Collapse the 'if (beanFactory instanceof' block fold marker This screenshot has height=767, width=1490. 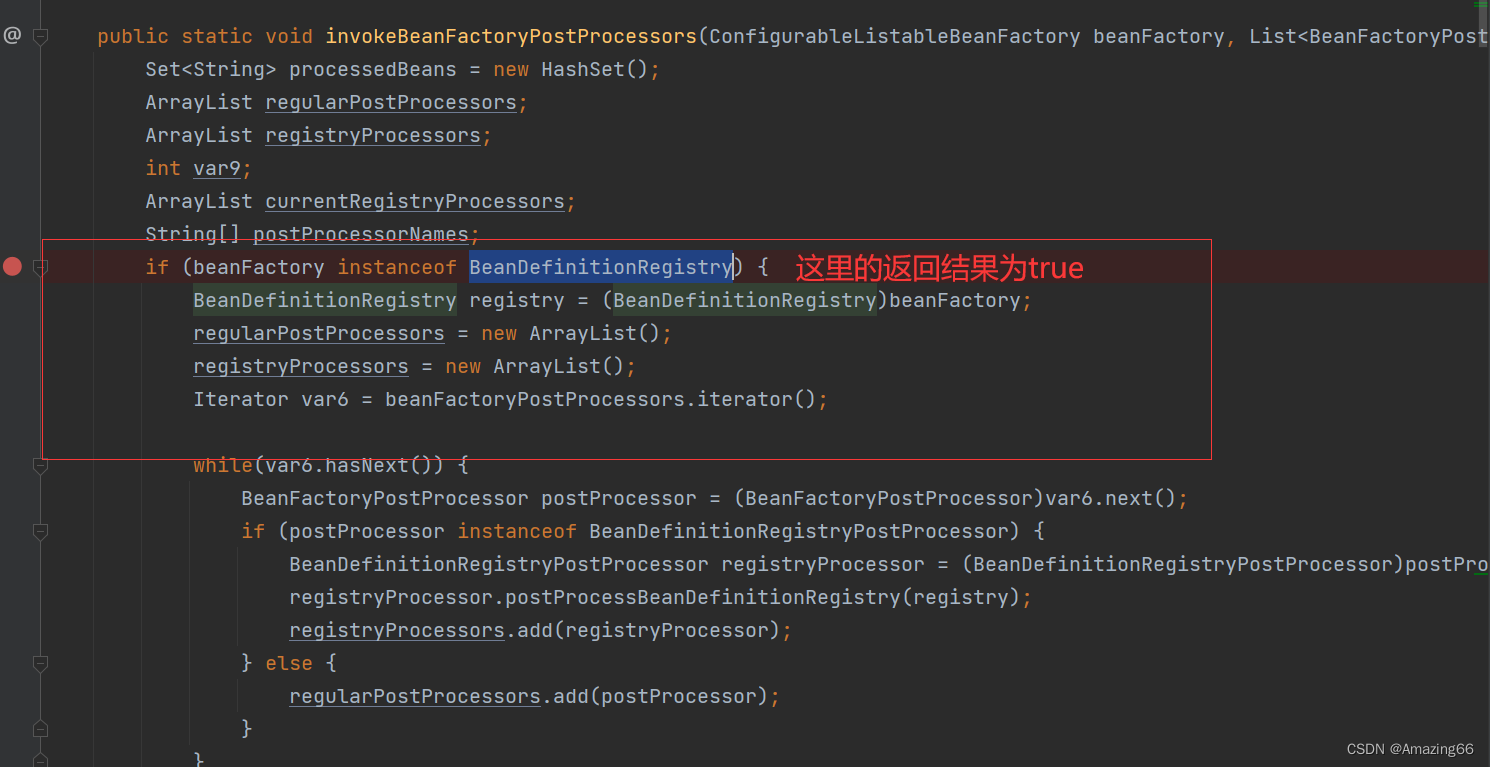click(x=40, y=267)
